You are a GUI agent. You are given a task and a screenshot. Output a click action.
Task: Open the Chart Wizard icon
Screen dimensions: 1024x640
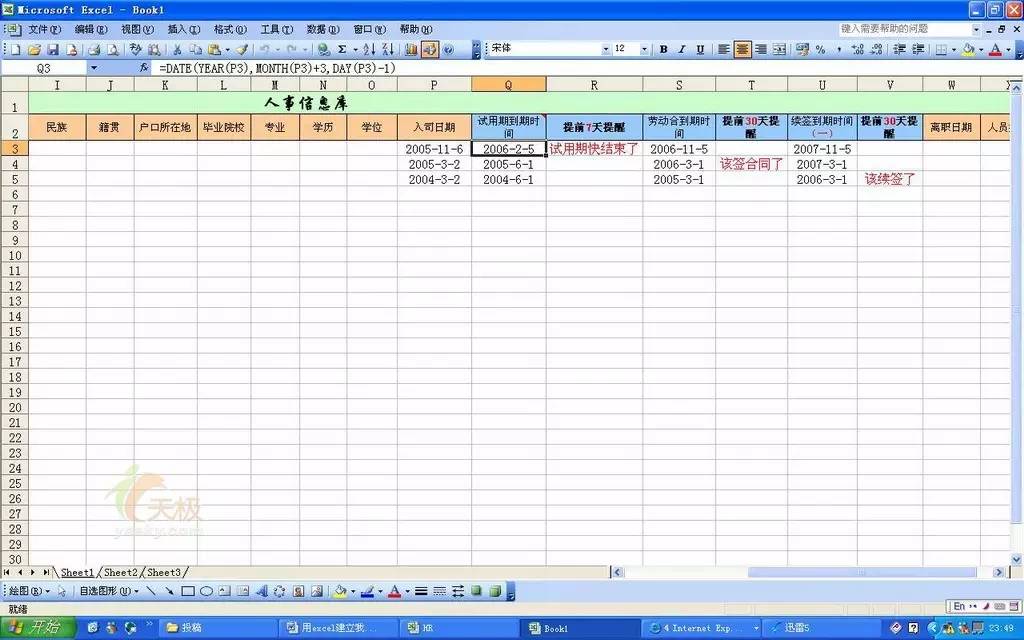point(411,49)
